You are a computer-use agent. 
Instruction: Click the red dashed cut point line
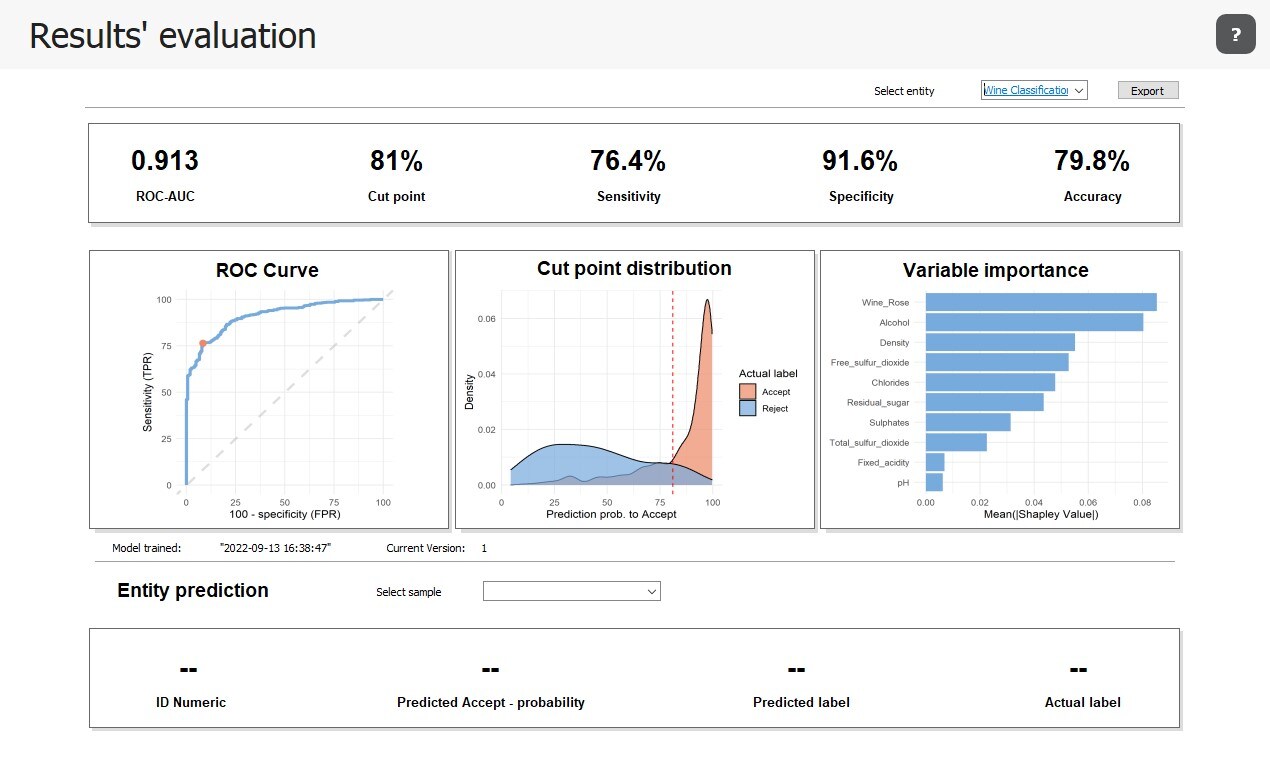[673, 400]
